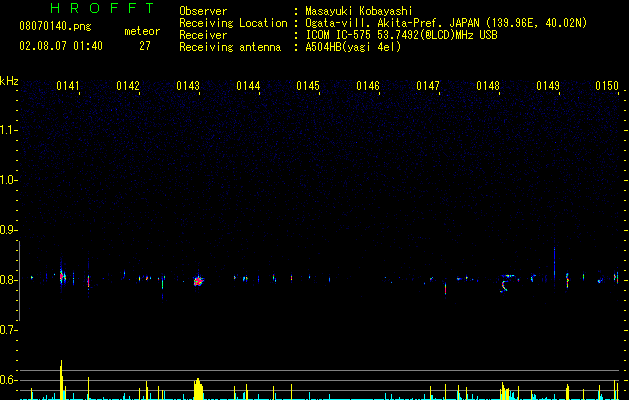Click the HROFFT title text
629x400 pixels.
[102, 8]
